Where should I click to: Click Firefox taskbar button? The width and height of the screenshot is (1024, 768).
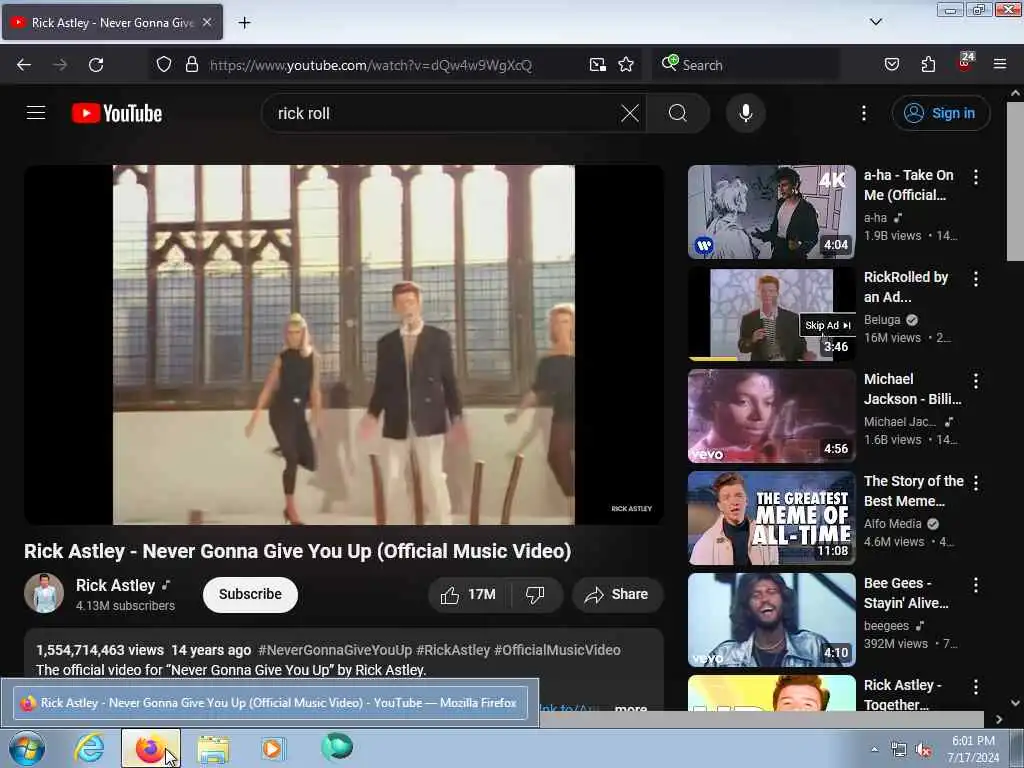150,748
